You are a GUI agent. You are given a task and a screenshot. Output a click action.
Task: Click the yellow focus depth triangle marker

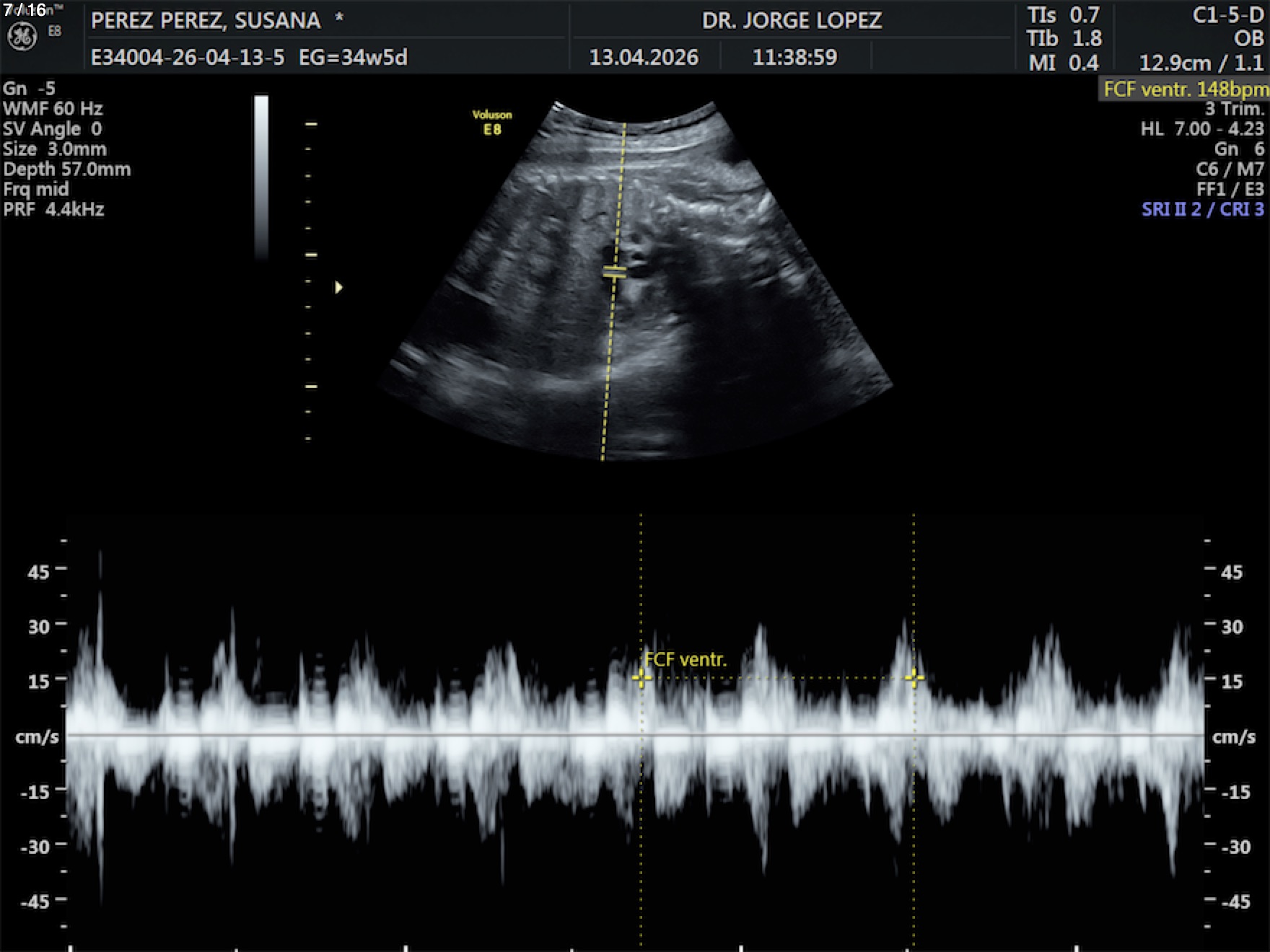tap(338, 288)
